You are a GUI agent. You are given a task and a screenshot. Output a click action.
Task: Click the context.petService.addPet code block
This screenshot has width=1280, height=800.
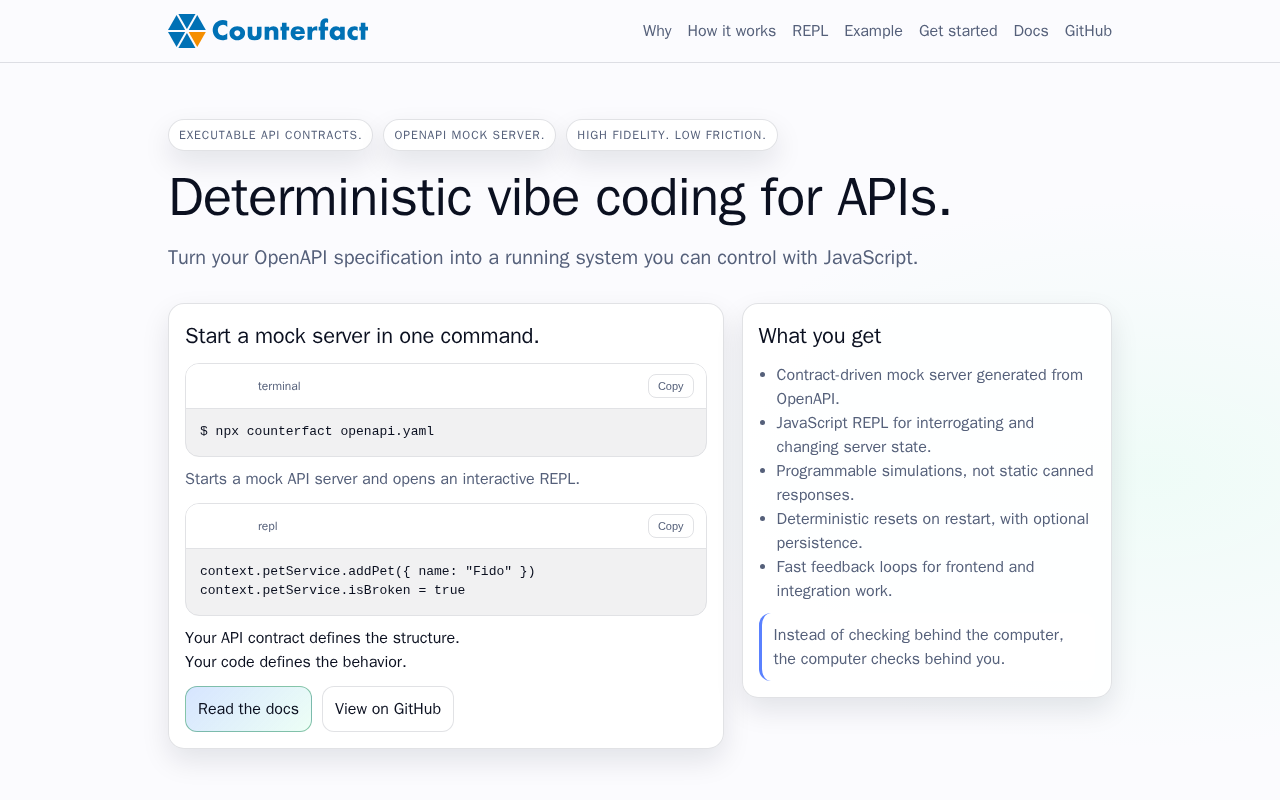pos(367,581)
